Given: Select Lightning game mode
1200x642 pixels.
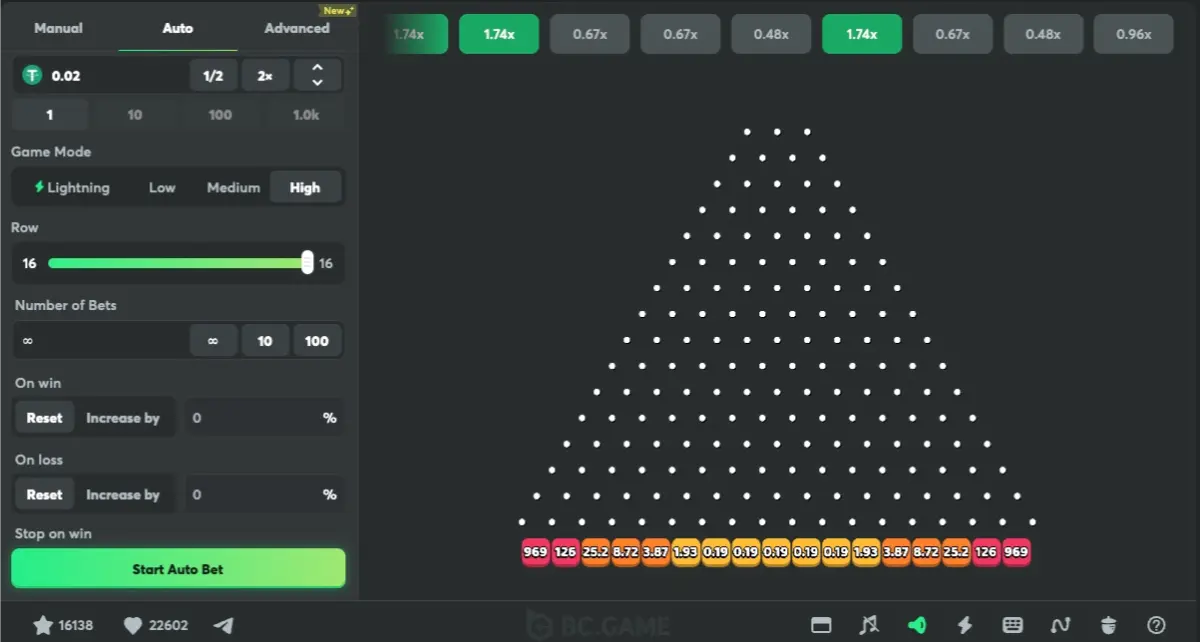Looking at the screenshot, I should click(x=72, y=187).
